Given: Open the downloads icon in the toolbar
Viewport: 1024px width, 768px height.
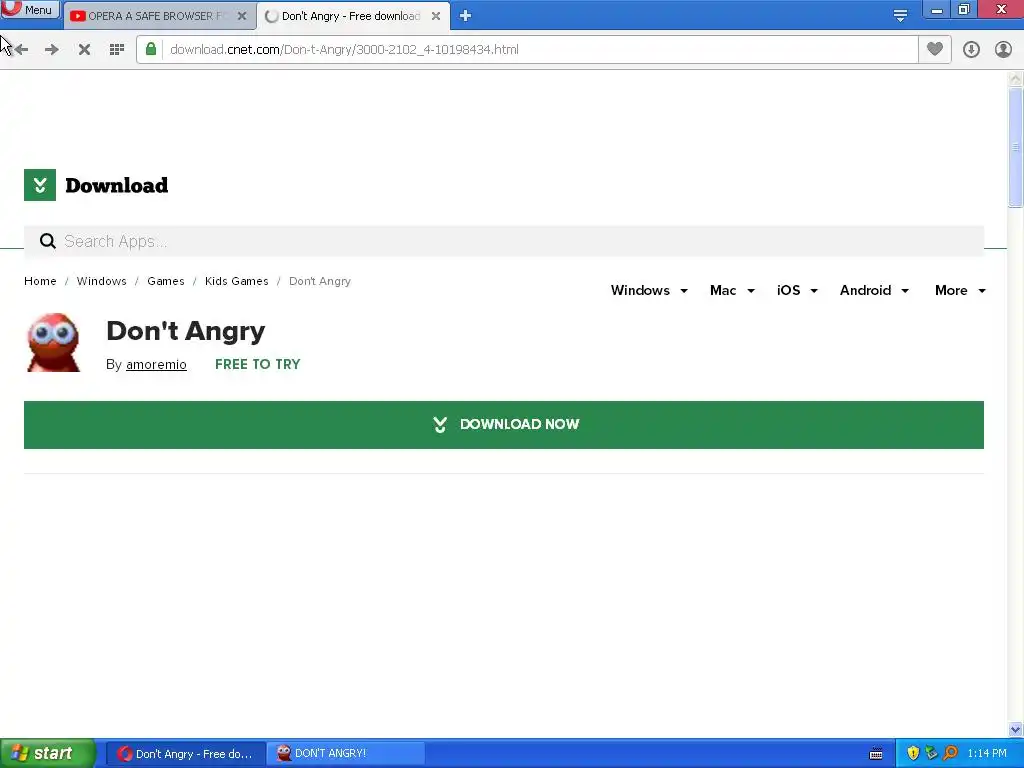Looking at the screenshot, I should click(971, 50).
